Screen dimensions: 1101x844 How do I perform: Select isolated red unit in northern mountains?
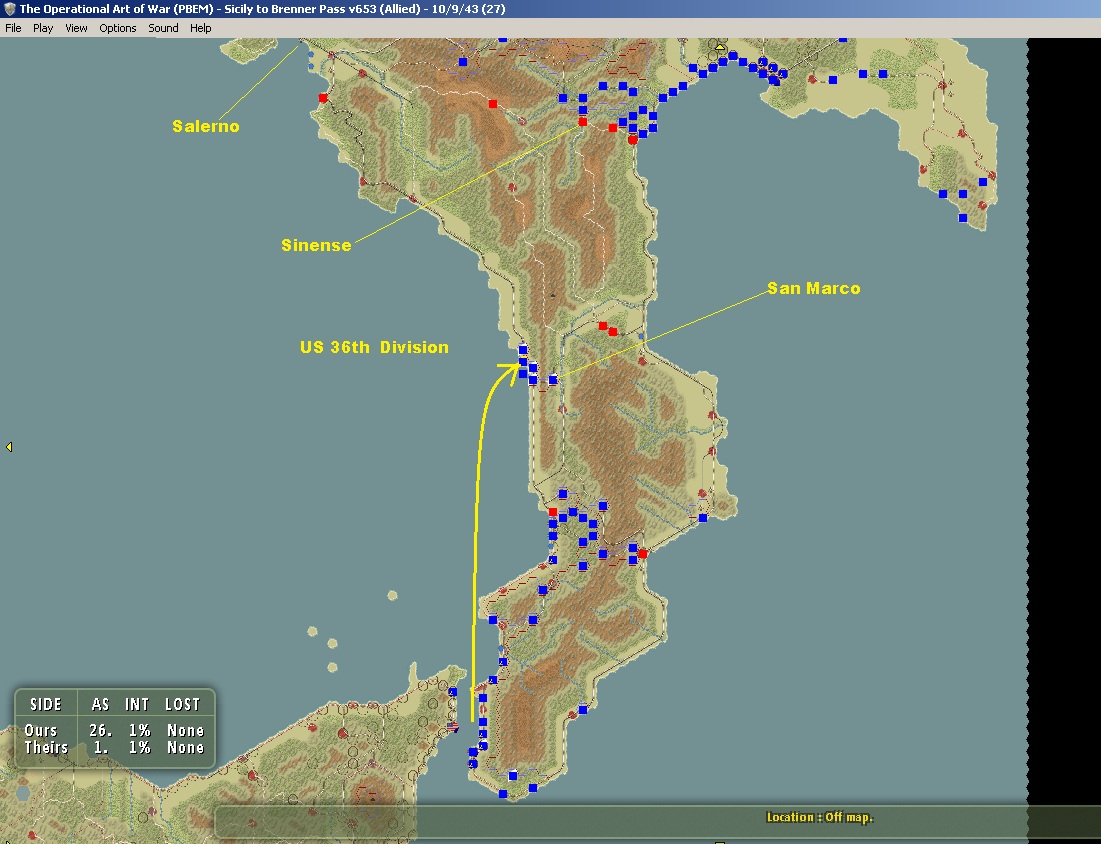point(493,104)
